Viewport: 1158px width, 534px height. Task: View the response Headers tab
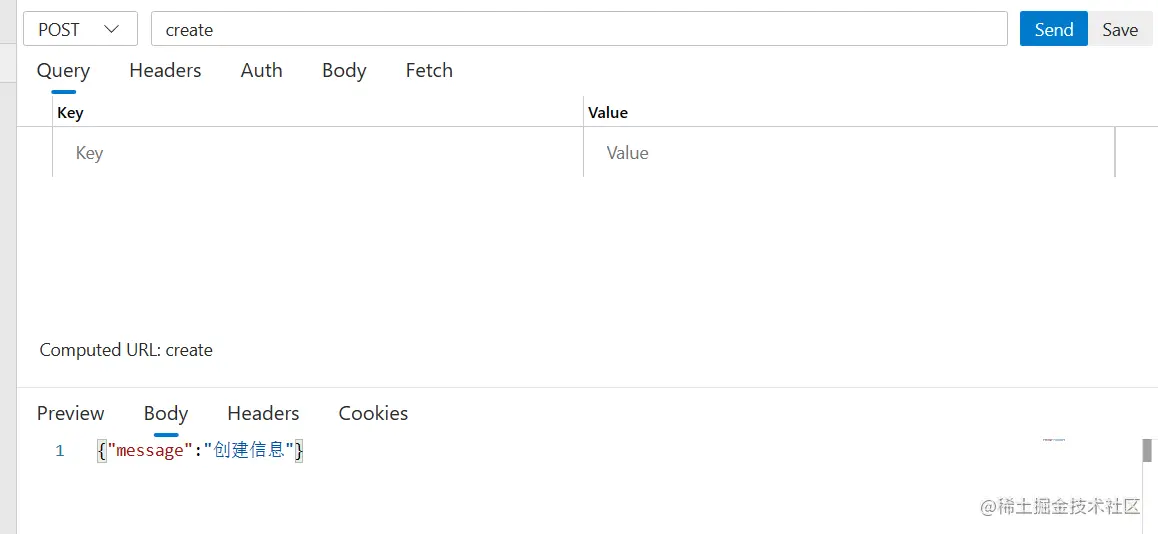[x=263, y=414]
